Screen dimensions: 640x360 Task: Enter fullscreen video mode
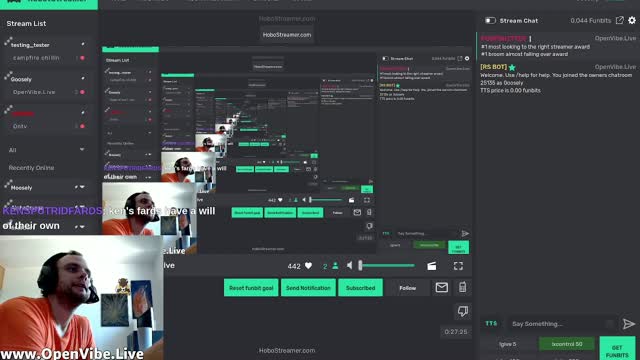tap(458, 266)
